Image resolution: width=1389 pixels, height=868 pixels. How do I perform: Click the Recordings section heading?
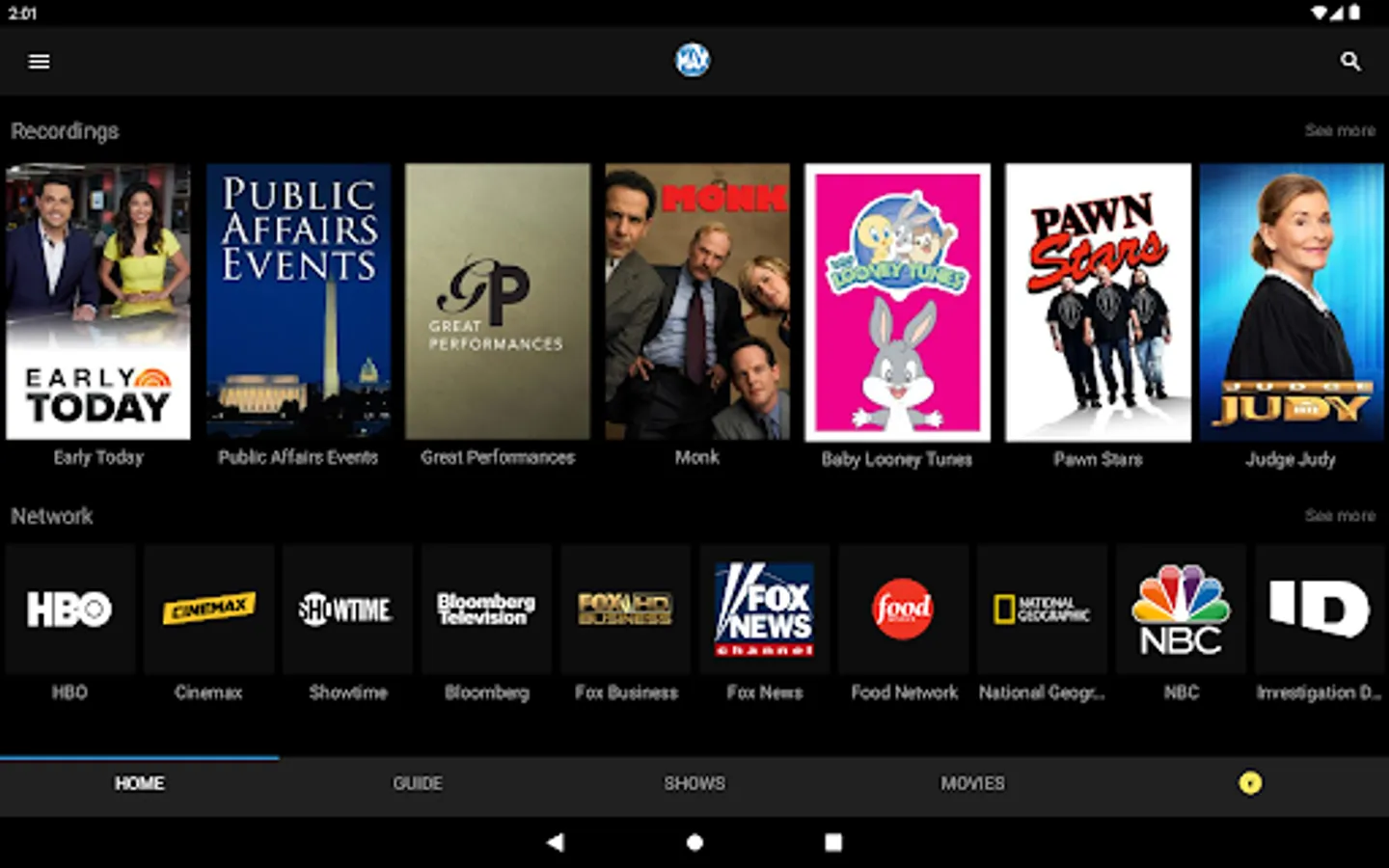pos(65,131)
